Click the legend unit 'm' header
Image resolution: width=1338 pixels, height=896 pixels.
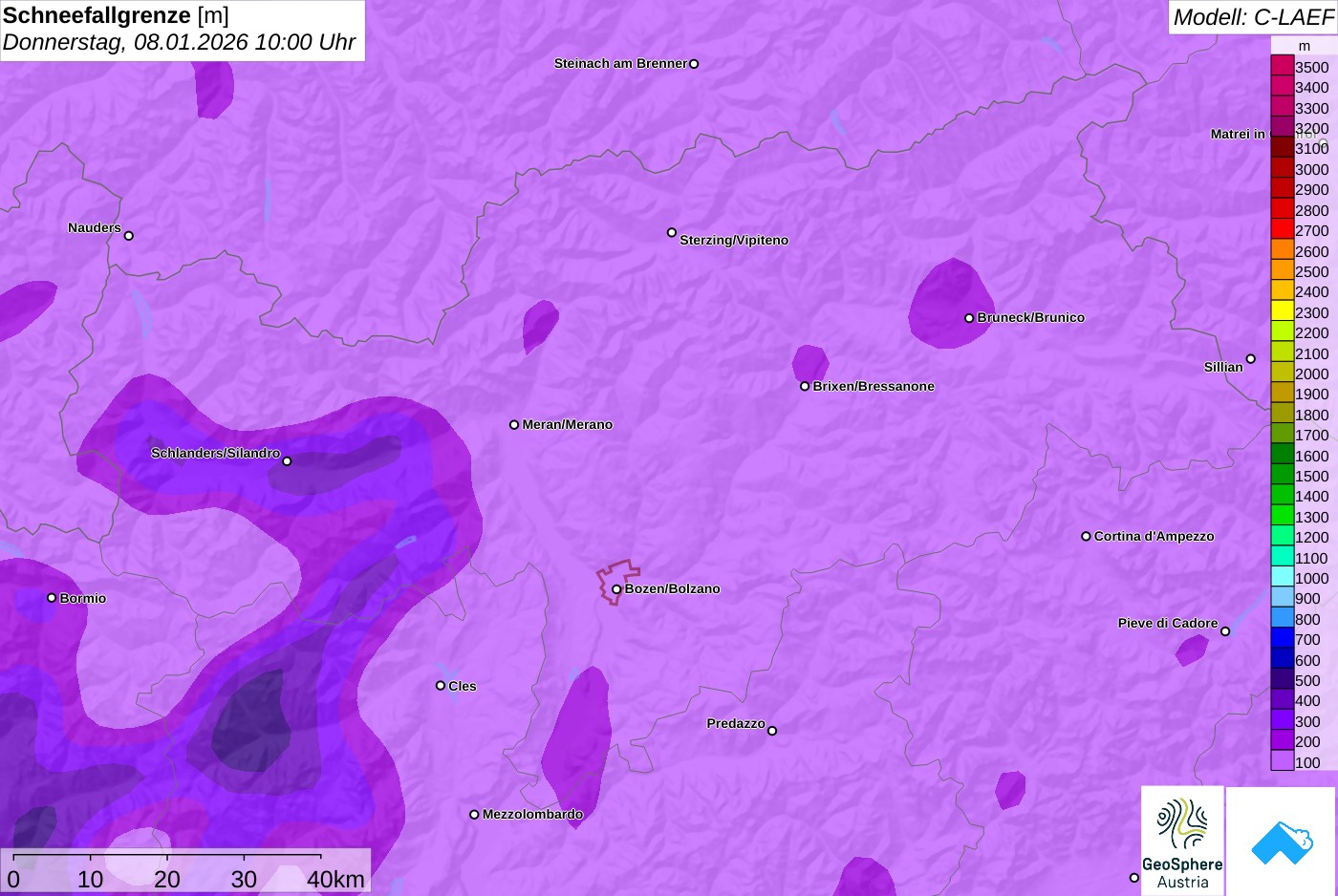coord(1305,46)
